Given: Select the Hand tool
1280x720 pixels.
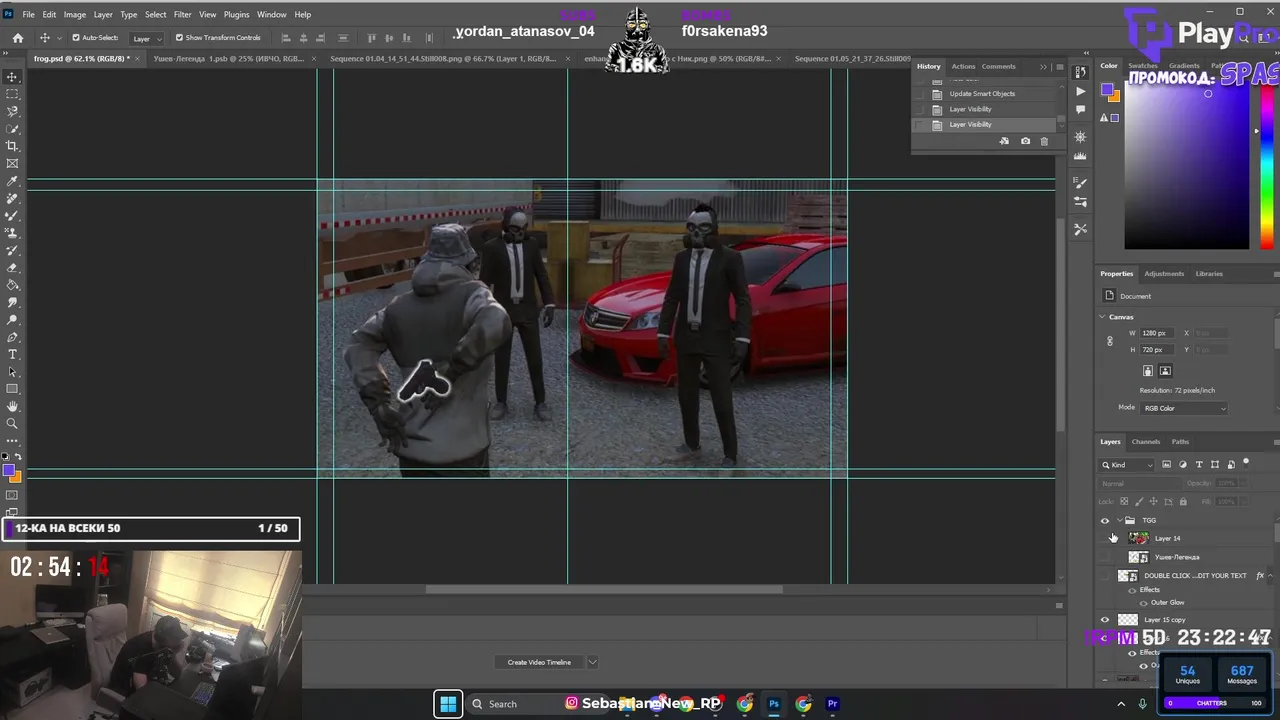Looking at the screenshot, I should point(12,406).
